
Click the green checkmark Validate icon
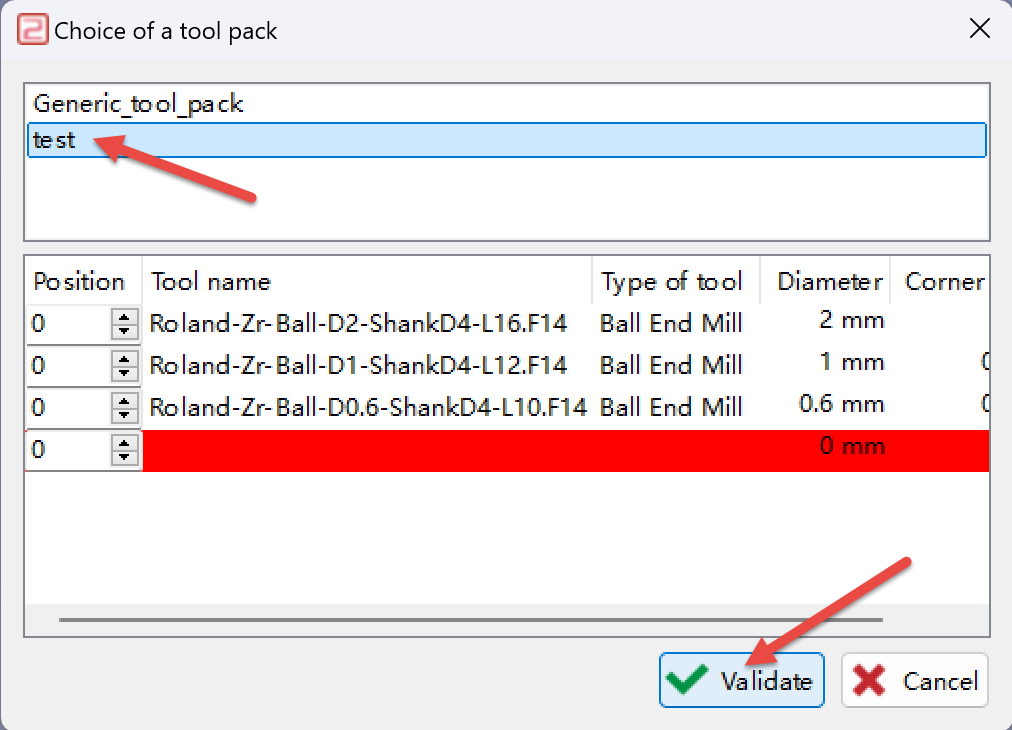tap(686, 680)
